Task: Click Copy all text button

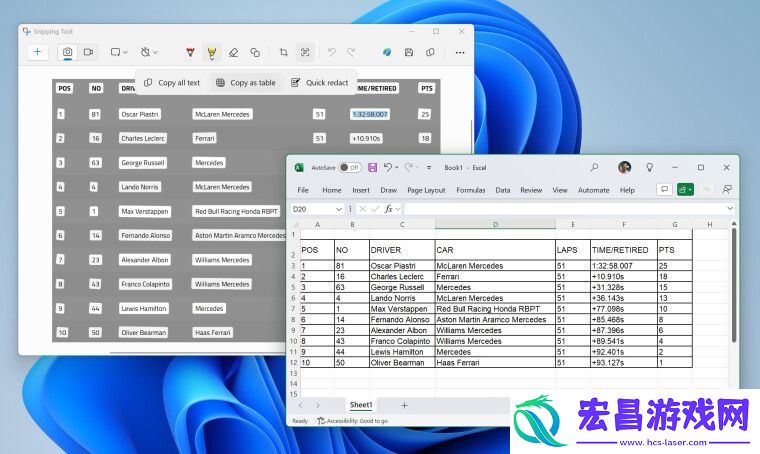Action: coord(172,83)
